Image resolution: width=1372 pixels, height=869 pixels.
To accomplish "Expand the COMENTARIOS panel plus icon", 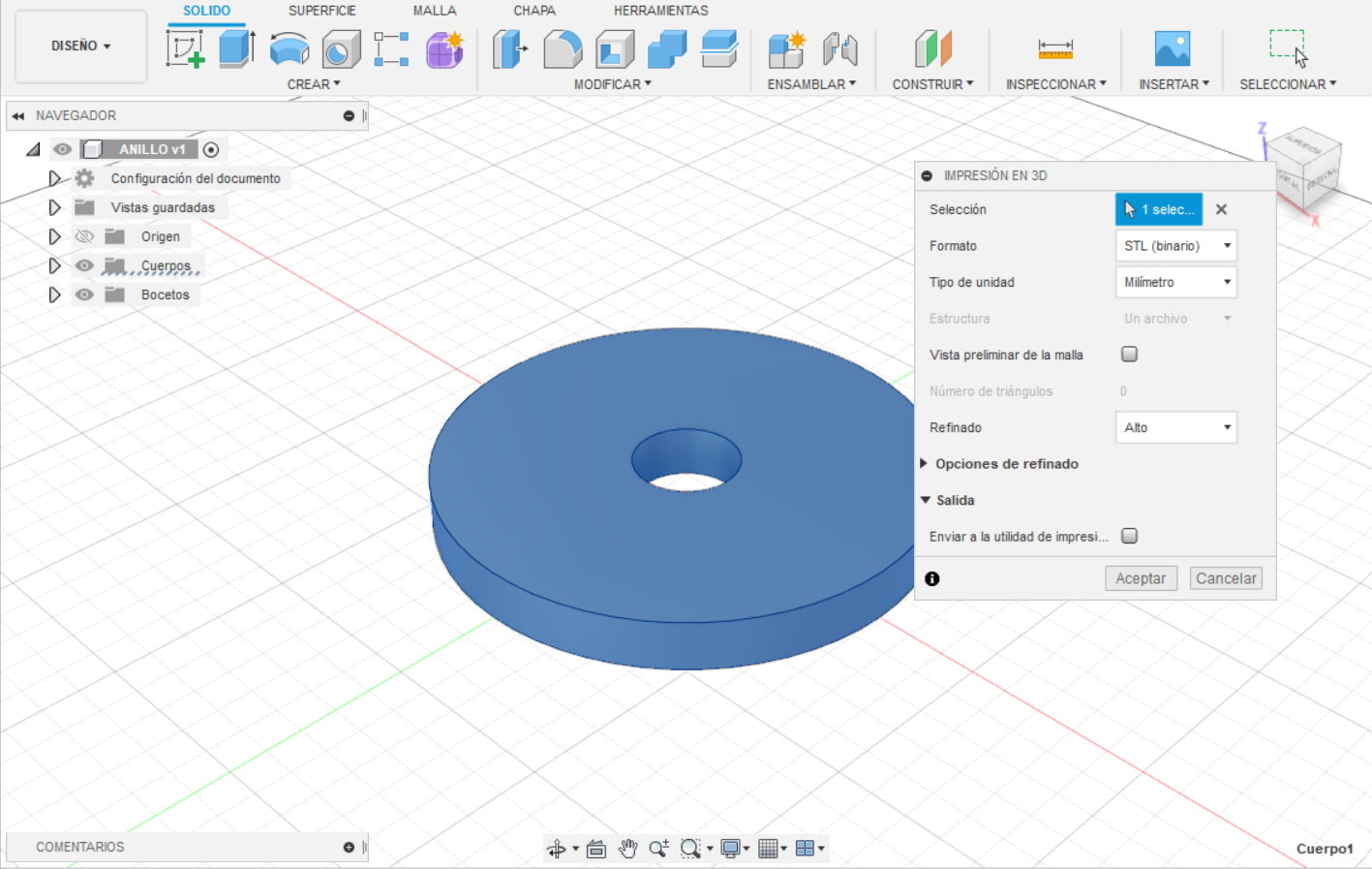I will pos(349,847).
